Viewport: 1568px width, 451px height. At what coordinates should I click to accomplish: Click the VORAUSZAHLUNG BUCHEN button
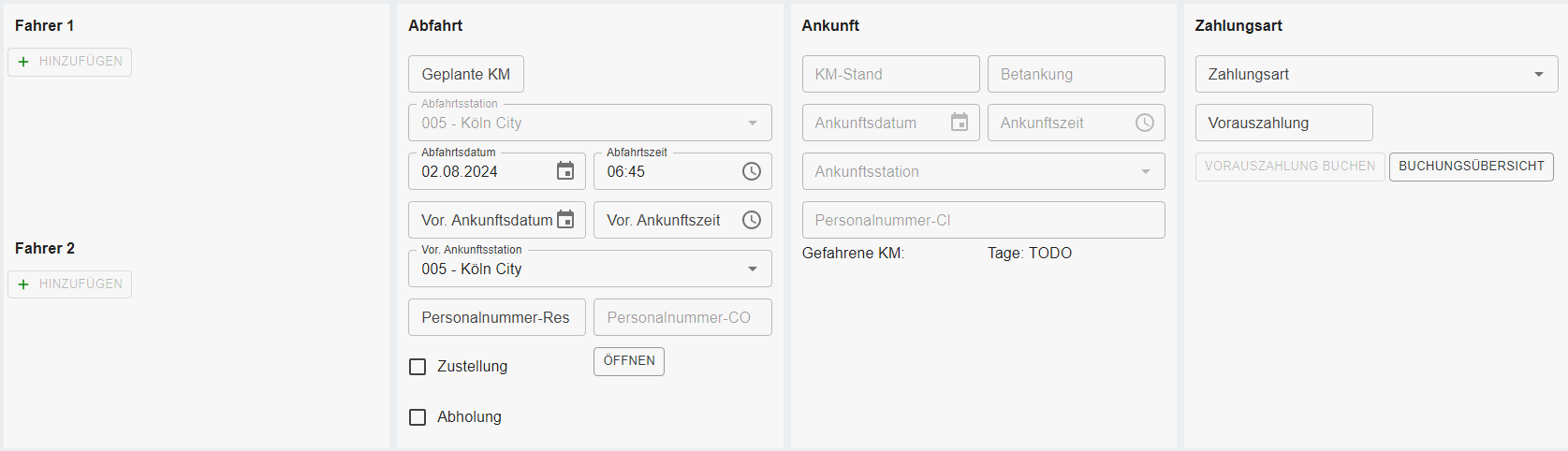coord(1289,167)
